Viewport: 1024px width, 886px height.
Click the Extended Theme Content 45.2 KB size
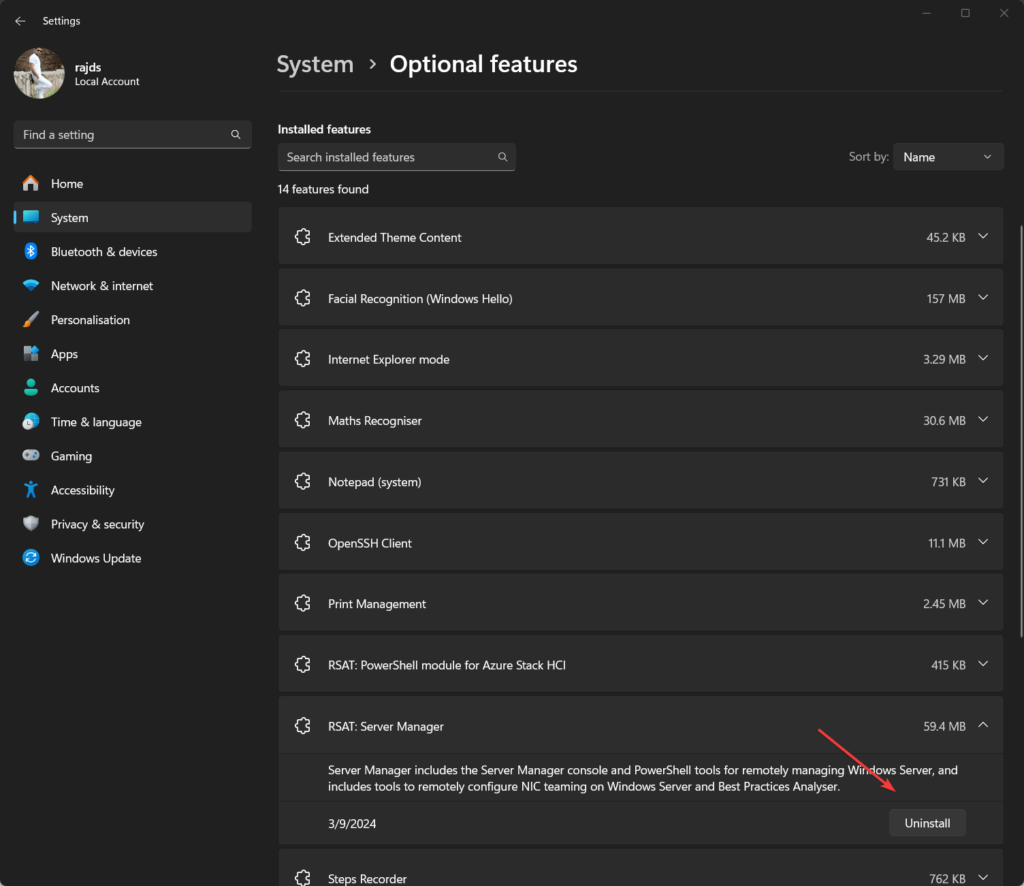tap(946, 238)
